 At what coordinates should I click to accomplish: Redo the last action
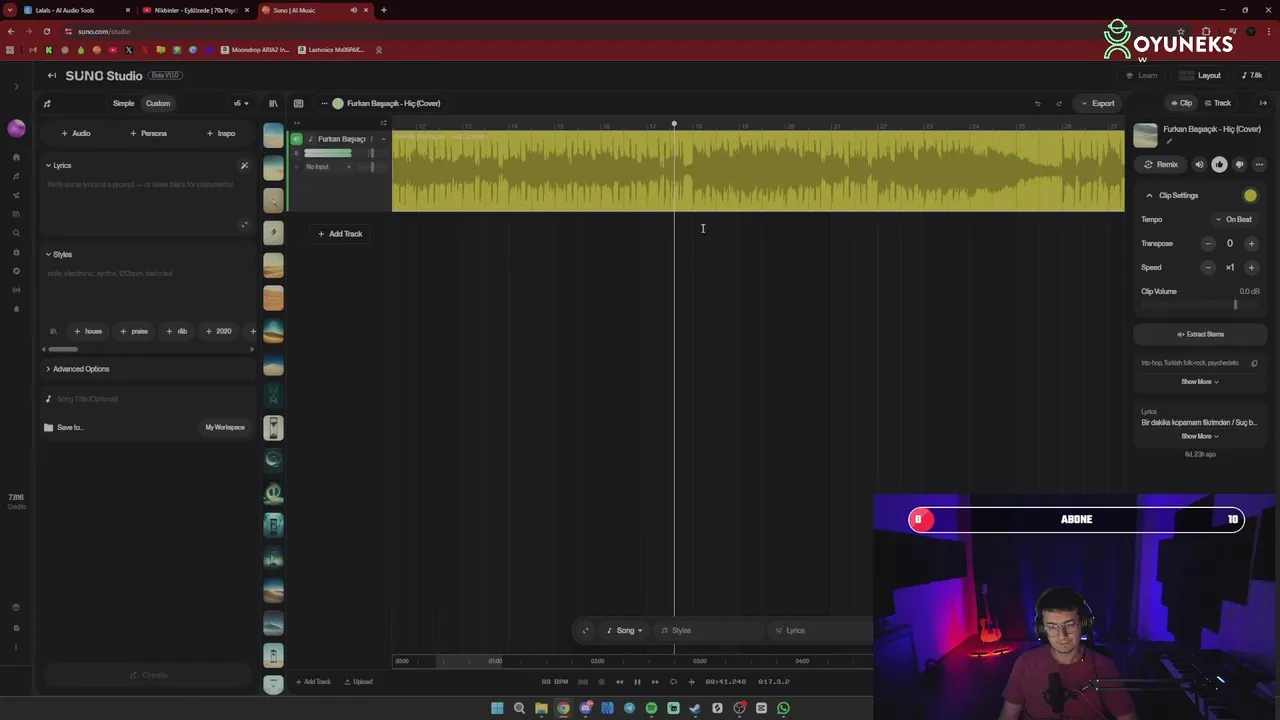tap(1059, 103)
